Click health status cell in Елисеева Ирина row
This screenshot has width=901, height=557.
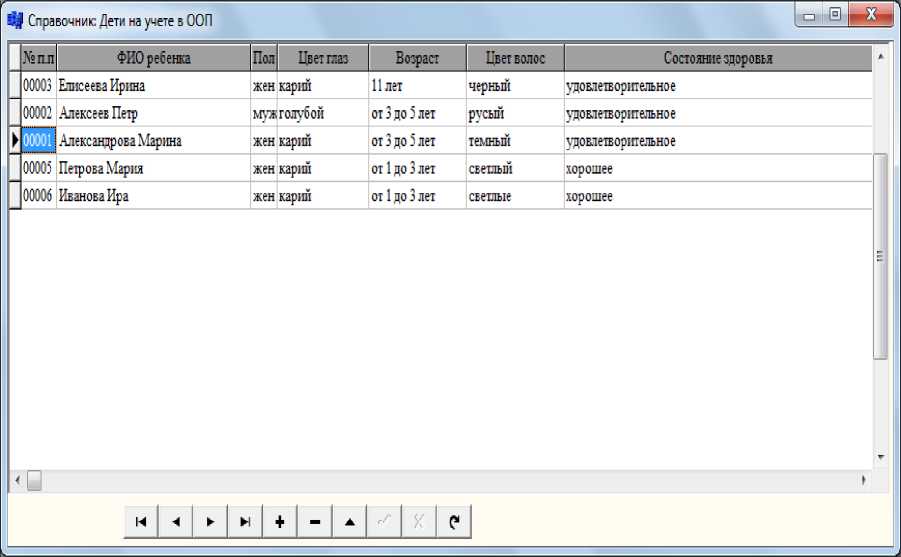[718, 85]
